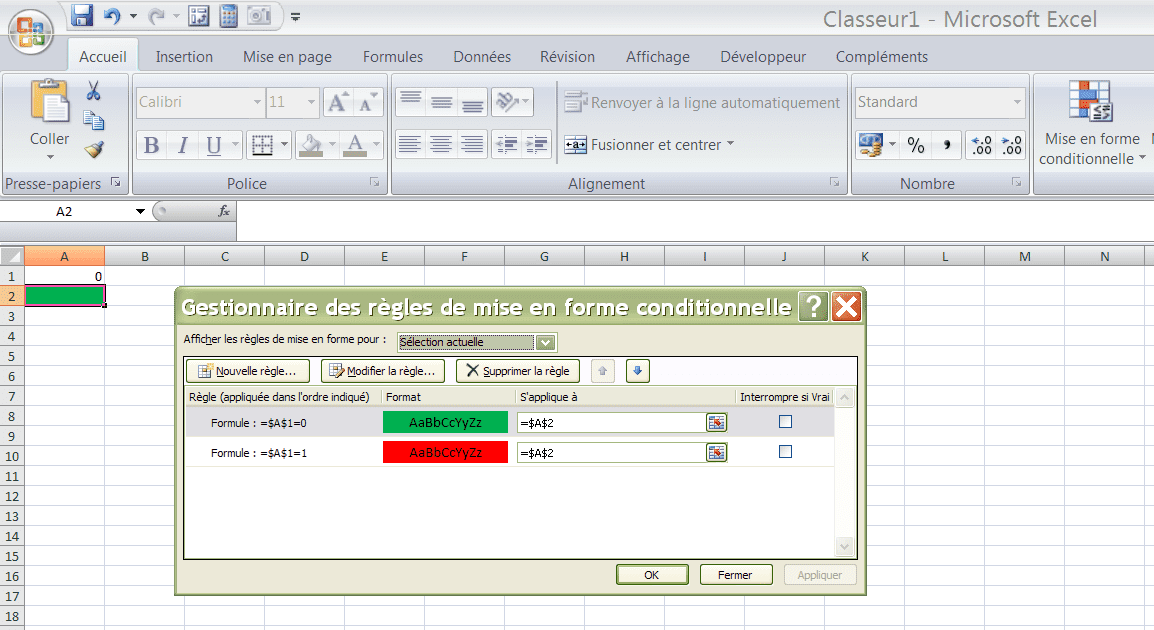
Task: Activate the Format Painter brush
Action: pyautogui.click(x=93, y=149)
